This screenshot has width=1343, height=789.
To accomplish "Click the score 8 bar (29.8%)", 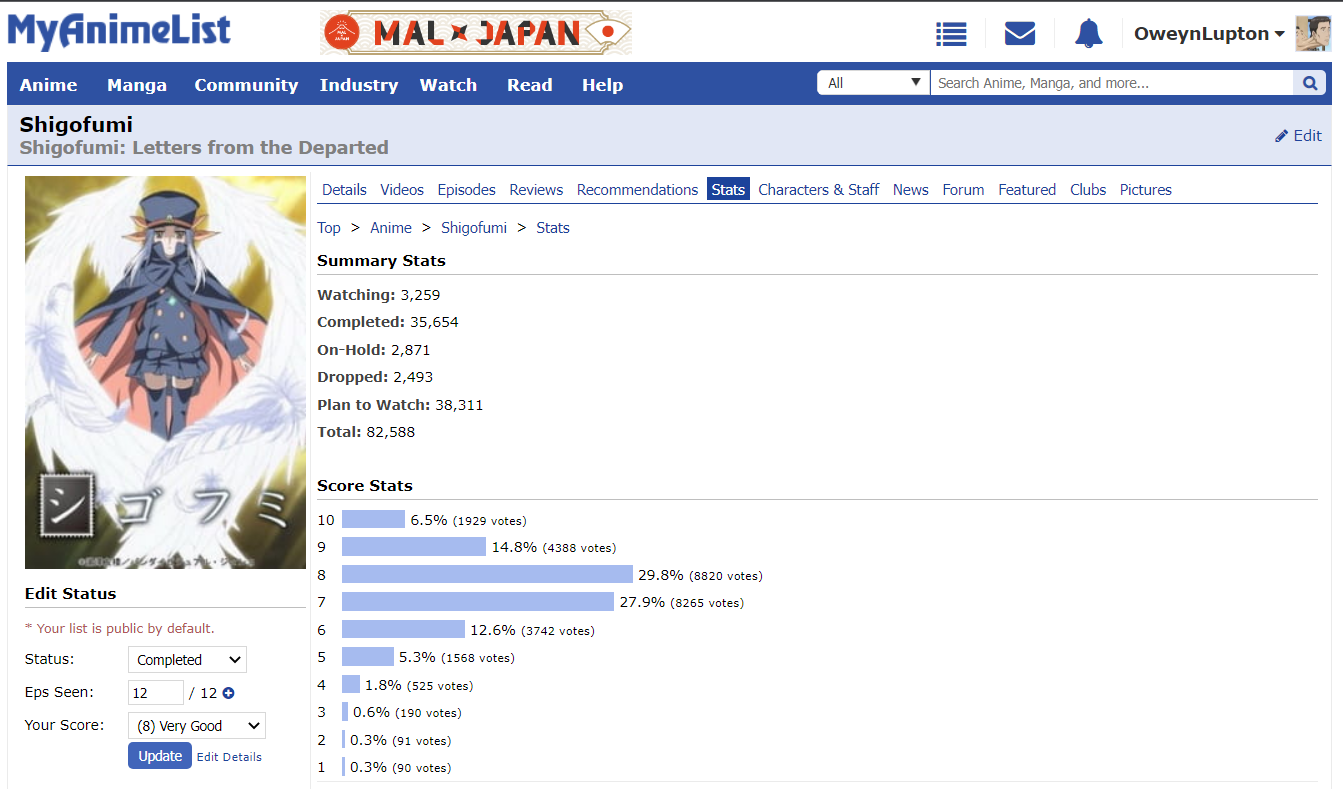I will coord(487,574).
